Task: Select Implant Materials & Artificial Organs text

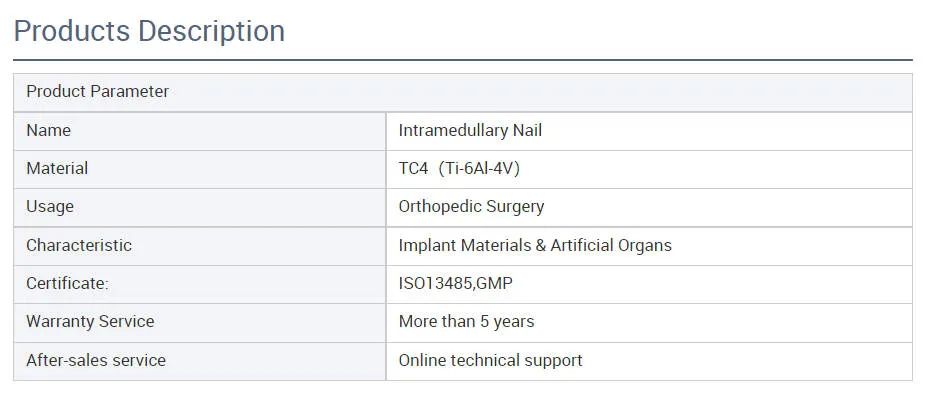Action: 535,245
